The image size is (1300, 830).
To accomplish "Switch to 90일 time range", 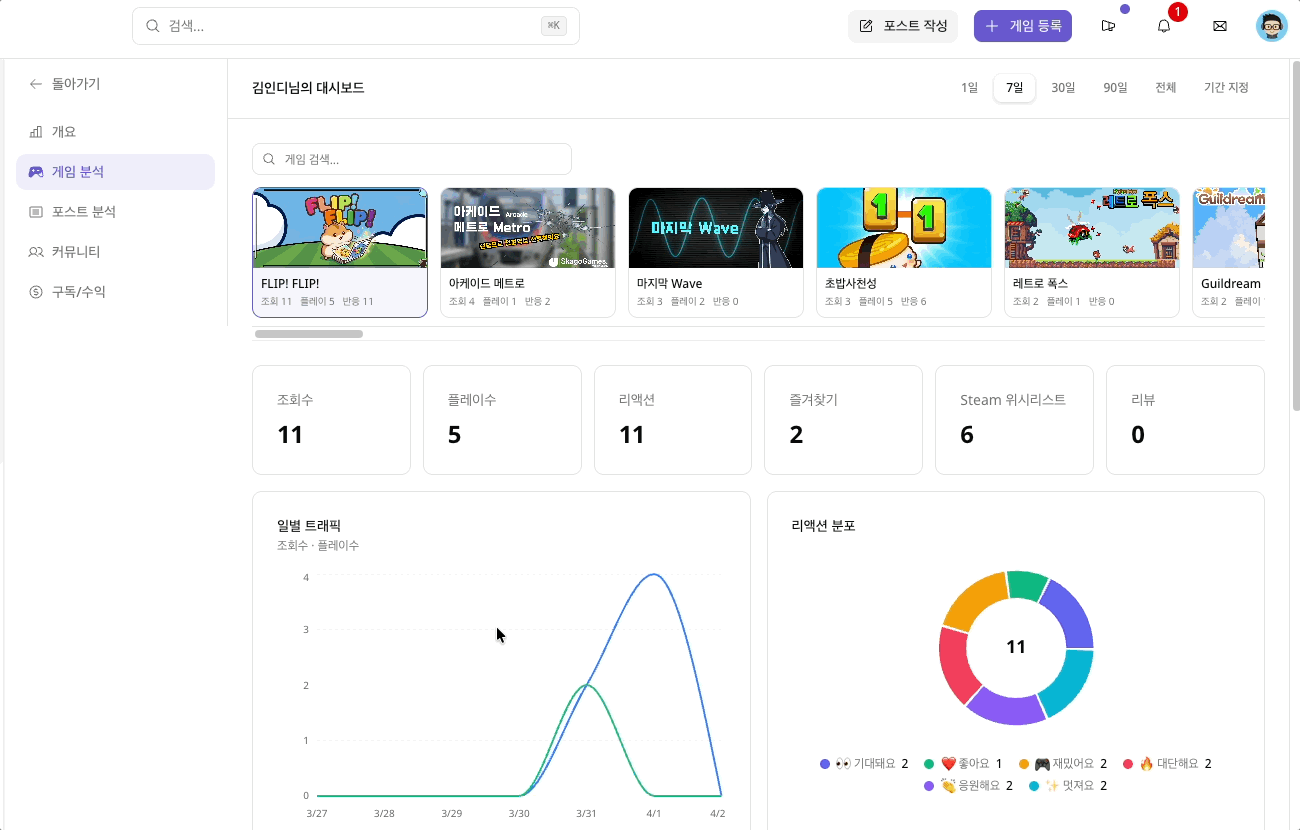I will (1115, 88).
